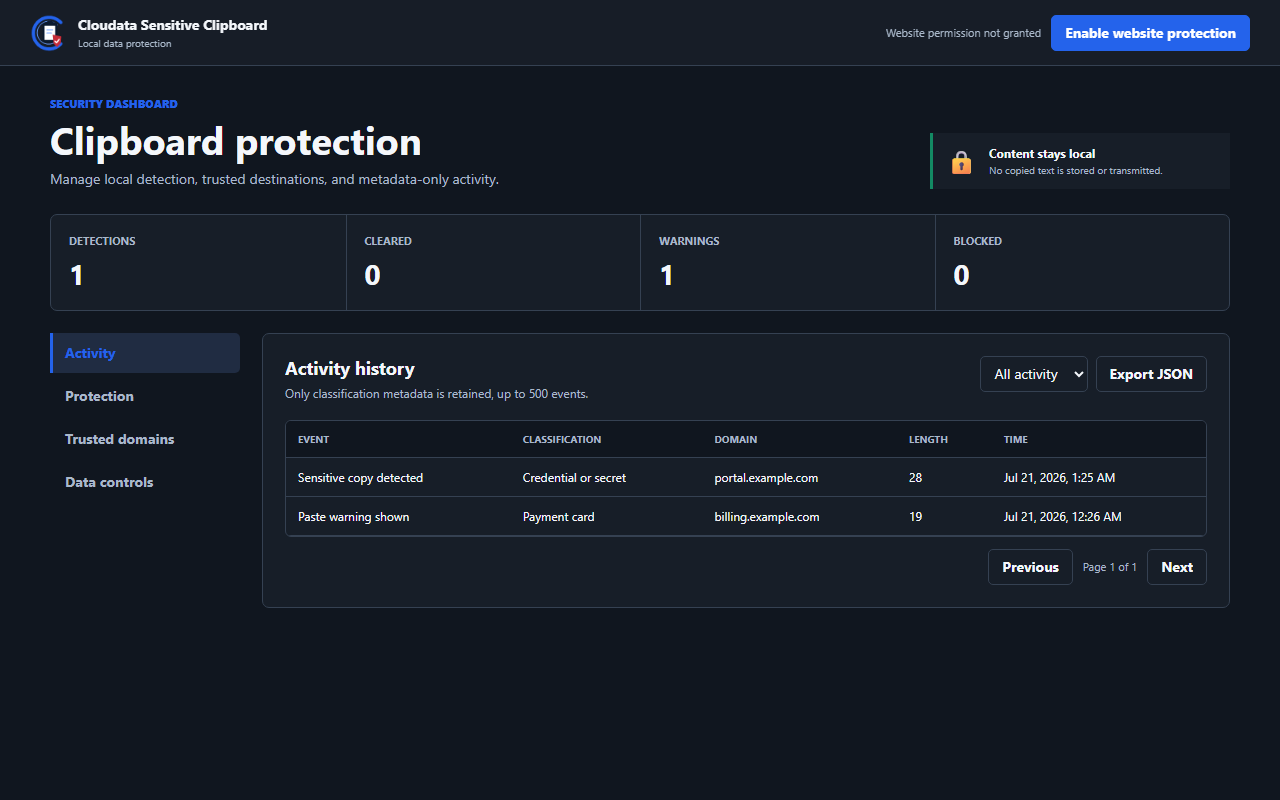Click the TIME column header
The image size is (1280, 800).
[x=1016, y=439]
